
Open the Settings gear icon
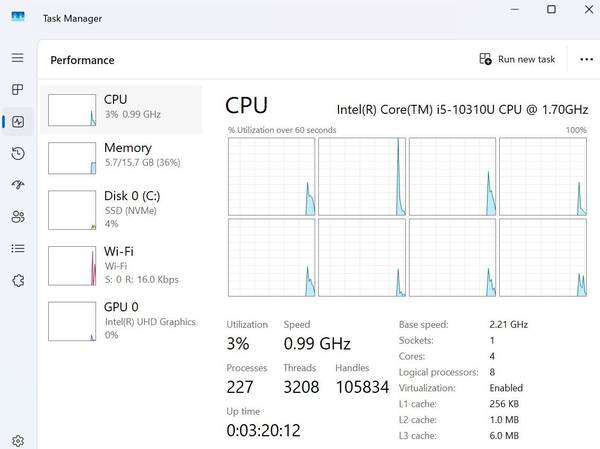(18, 441)
